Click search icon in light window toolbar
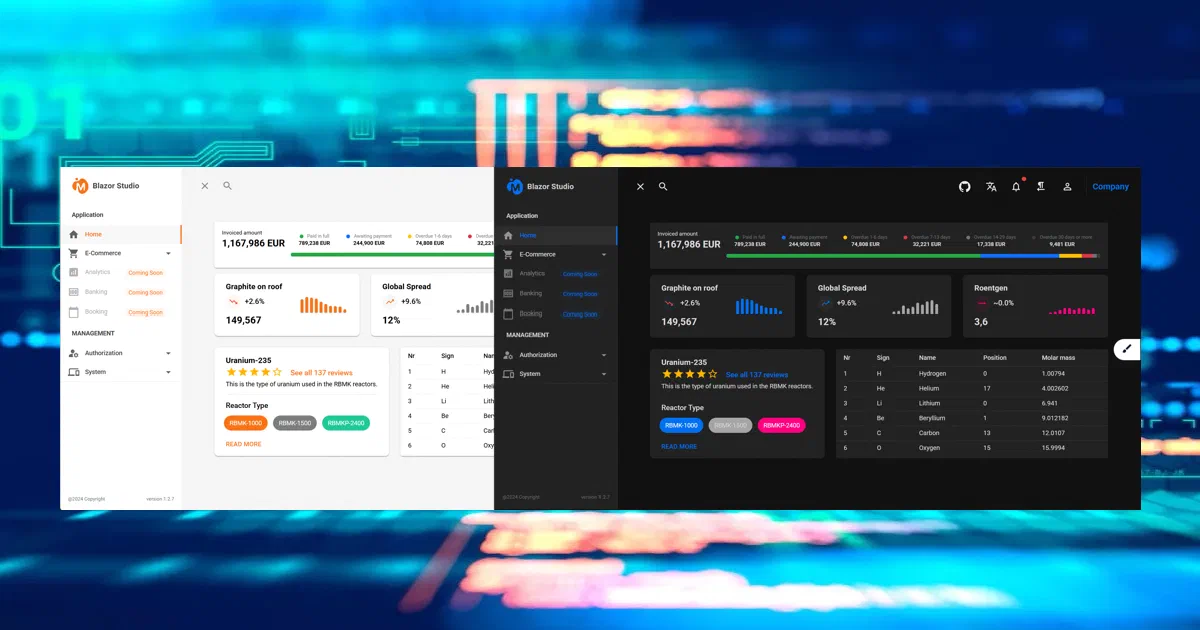Viewport: 1200px width, 630px height. click(x=227, y=186)
